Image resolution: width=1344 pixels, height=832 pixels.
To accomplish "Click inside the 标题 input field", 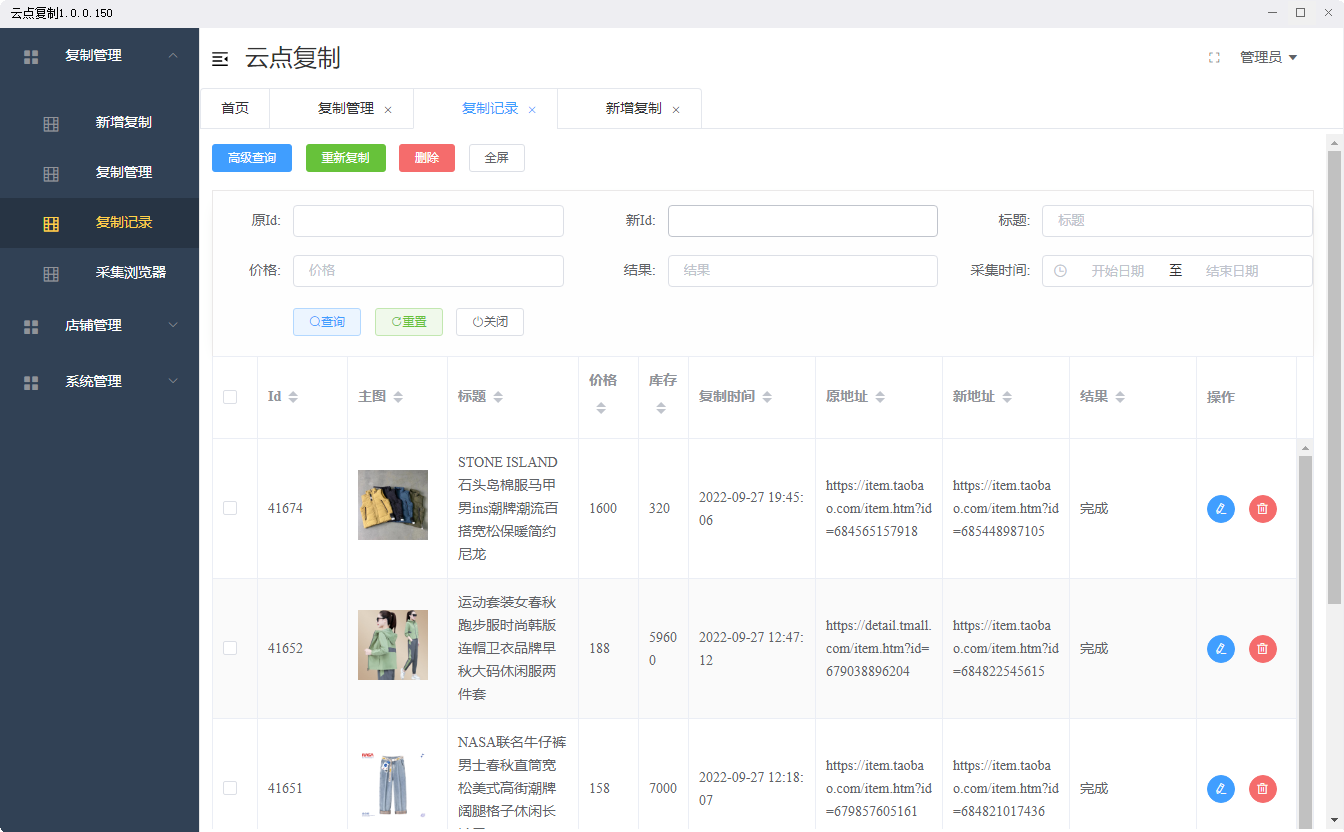I will click(x=1177, y=220).
